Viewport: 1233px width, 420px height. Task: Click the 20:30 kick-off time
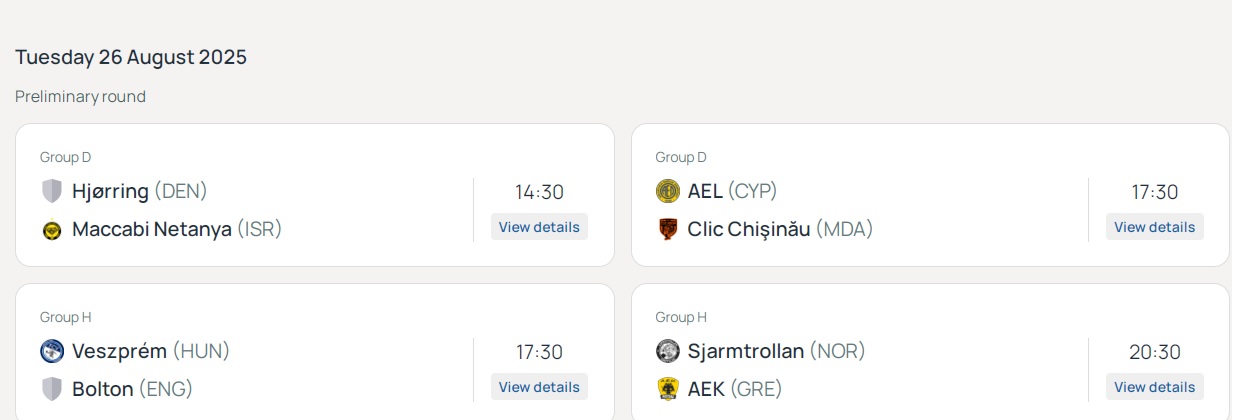[x=1154, y=352]
